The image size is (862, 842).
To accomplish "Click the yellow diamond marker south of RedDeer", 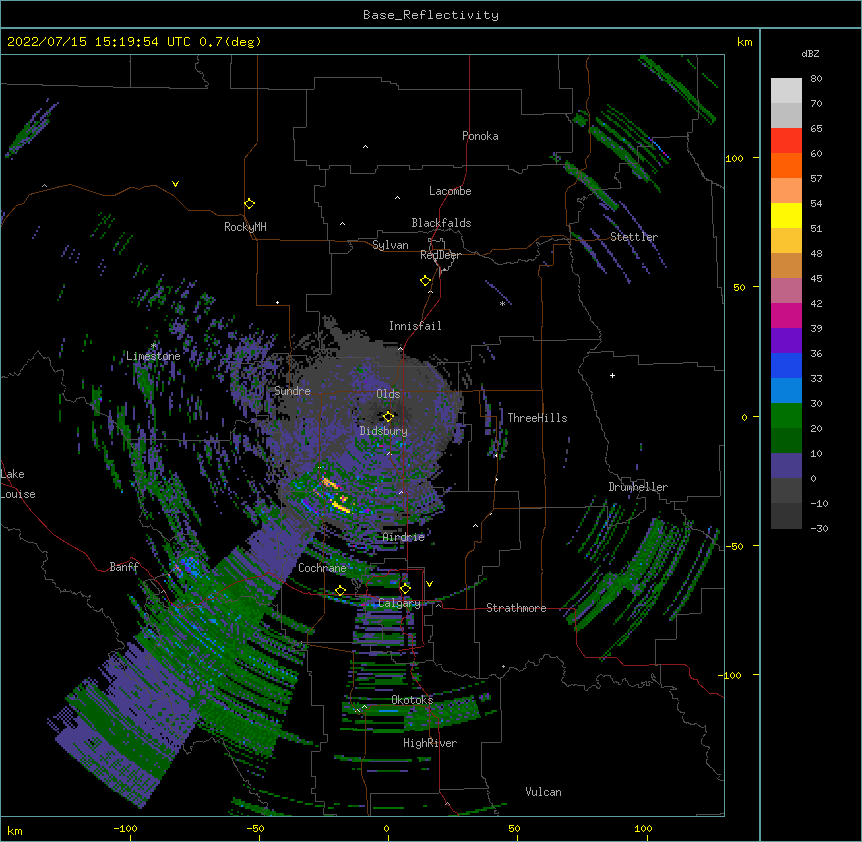I will point(425,281).
